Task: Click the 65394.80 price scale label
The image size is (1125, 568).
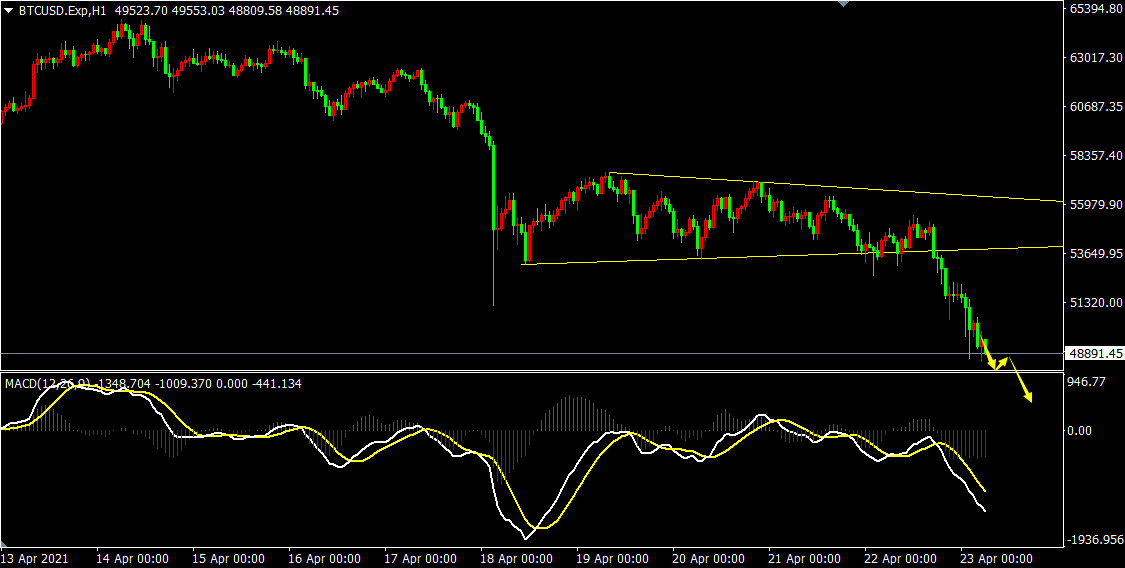Action: (1095, 9)
